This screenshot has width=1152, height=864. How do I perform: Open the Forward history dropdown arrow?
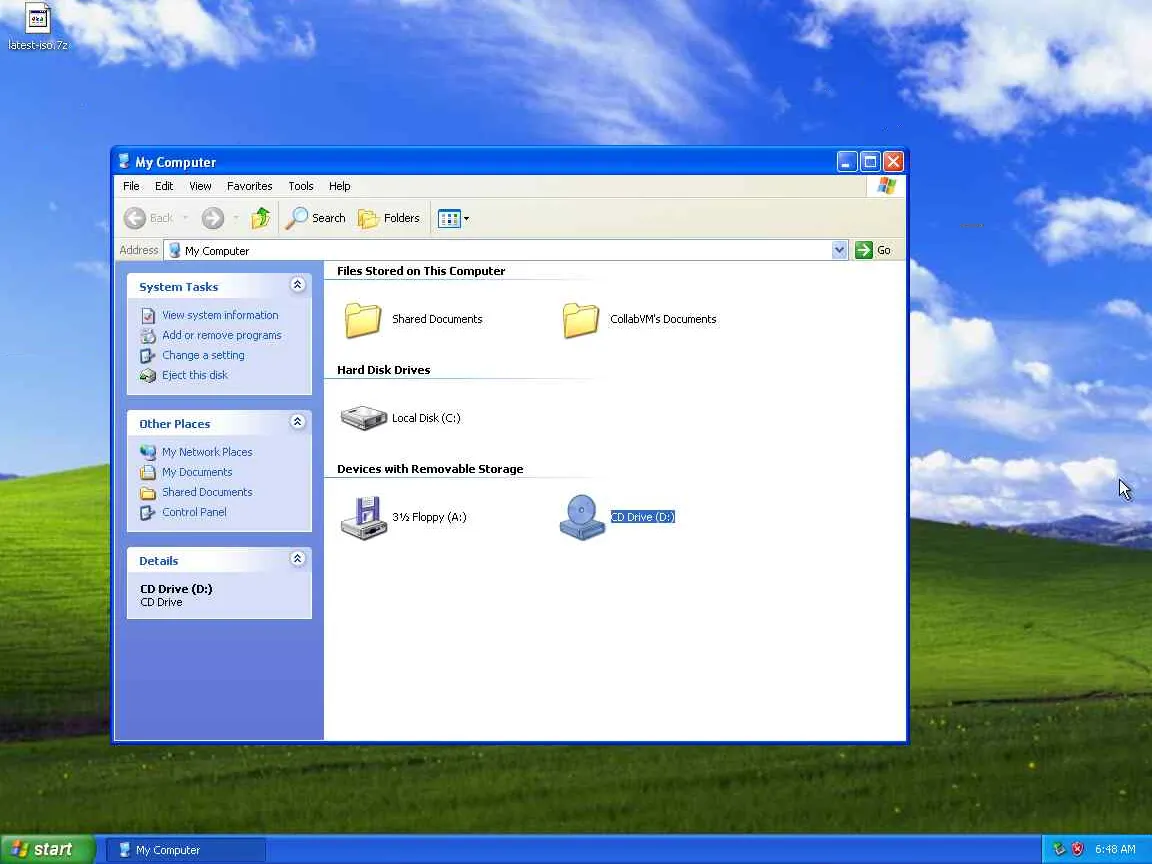(x=236, y=218)
